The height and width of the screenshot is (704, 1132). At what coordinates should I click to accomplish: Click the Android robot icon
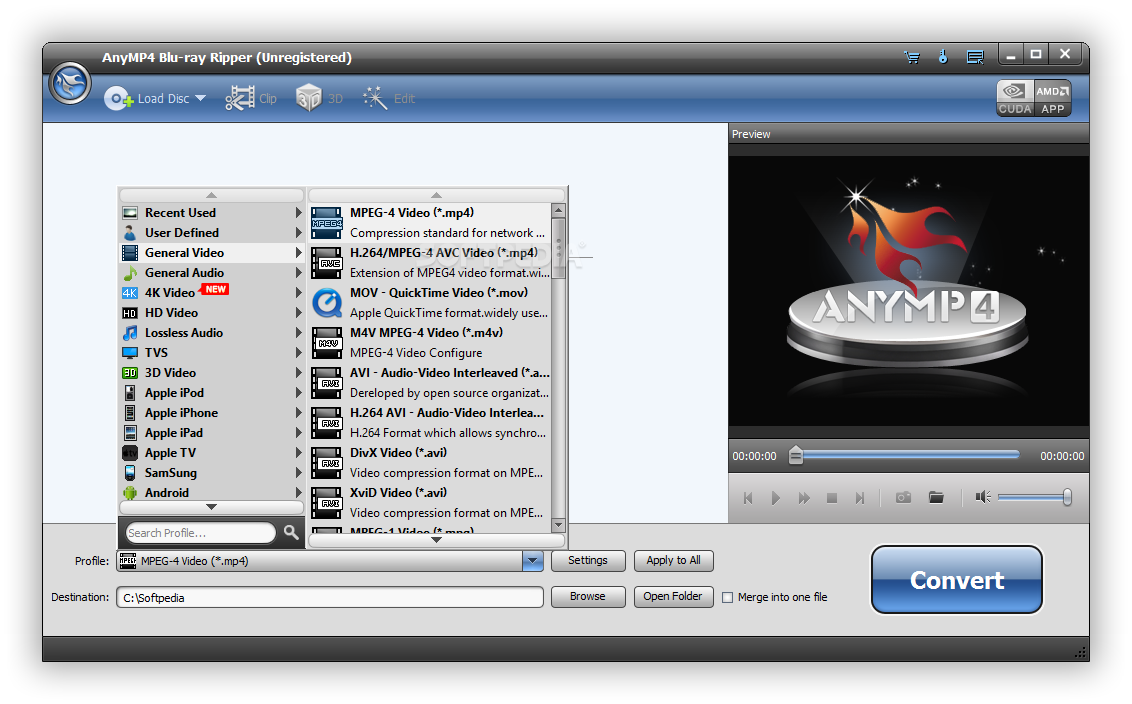tap(130, 493)
